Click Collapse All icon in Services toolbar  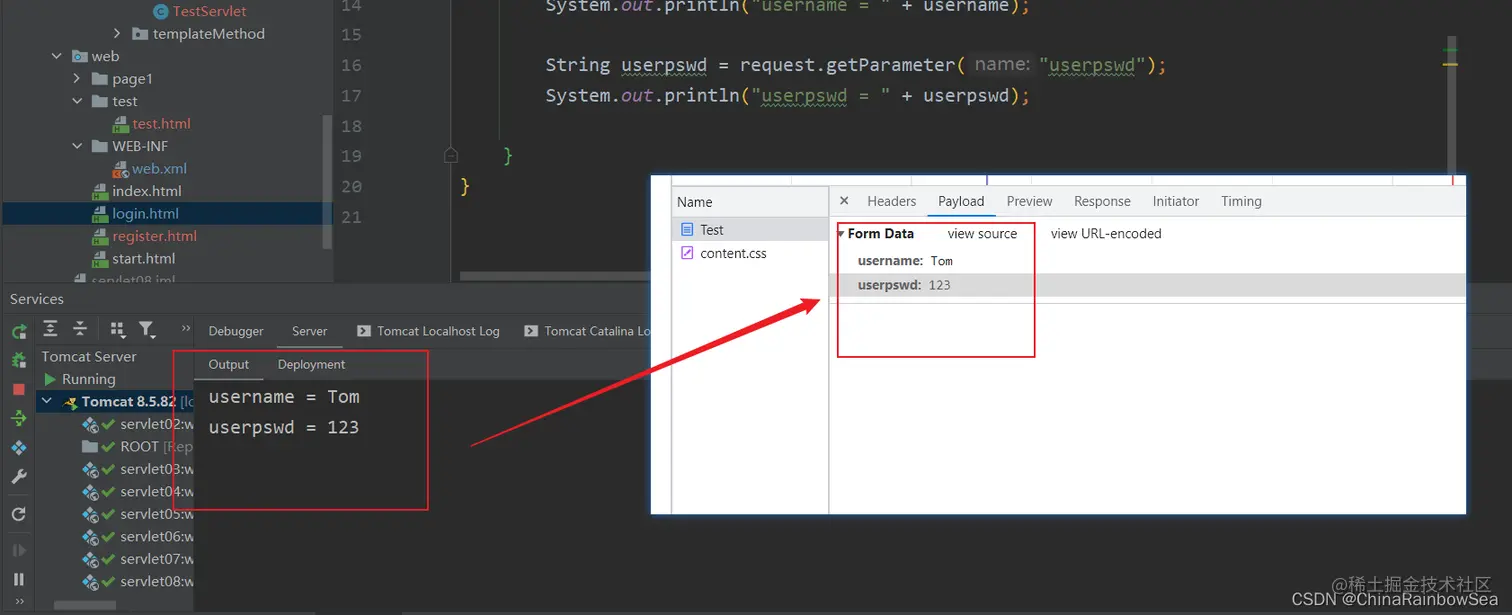click(x=80, y=329)
